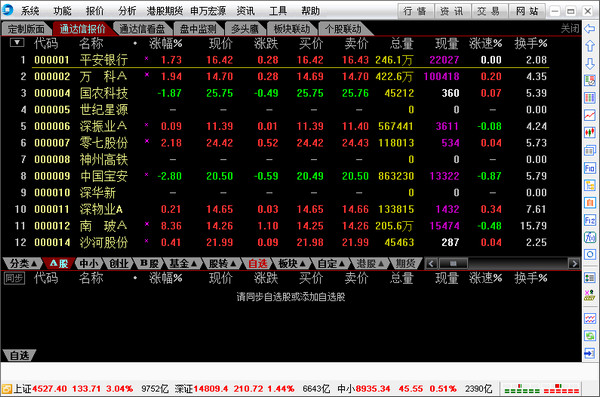Viewport: 600px width, 397px height.
Task: Click the multi-line wave chart sidebar icon
Action: click(590, 319)
